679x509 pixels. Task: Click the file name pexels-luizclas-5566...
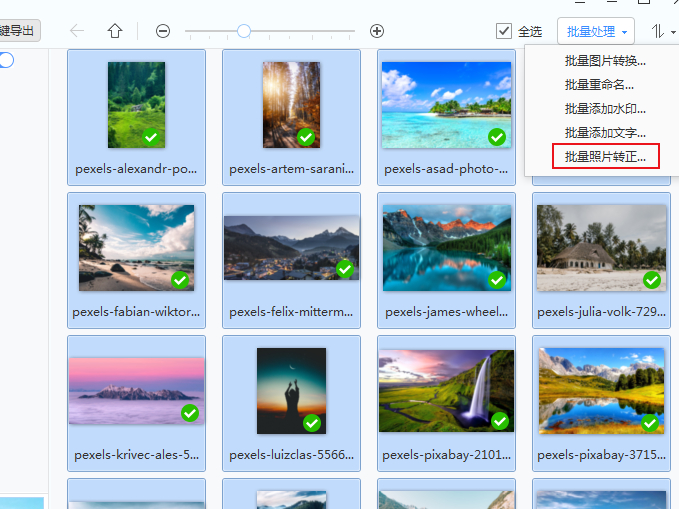pos(291,455)
